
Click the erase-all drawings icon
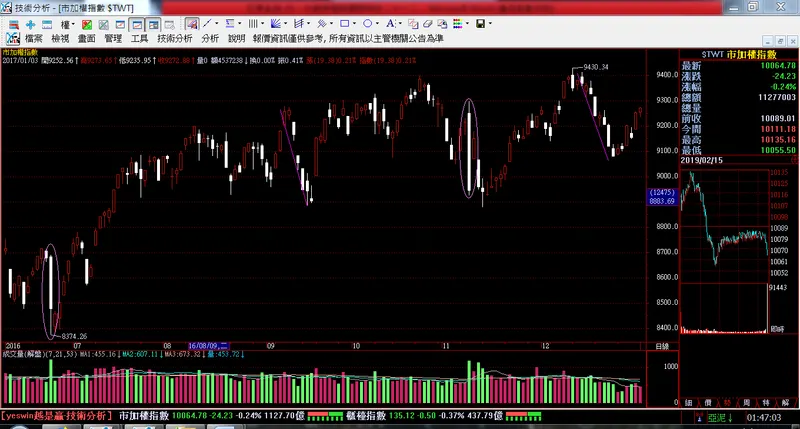point(442,24)
